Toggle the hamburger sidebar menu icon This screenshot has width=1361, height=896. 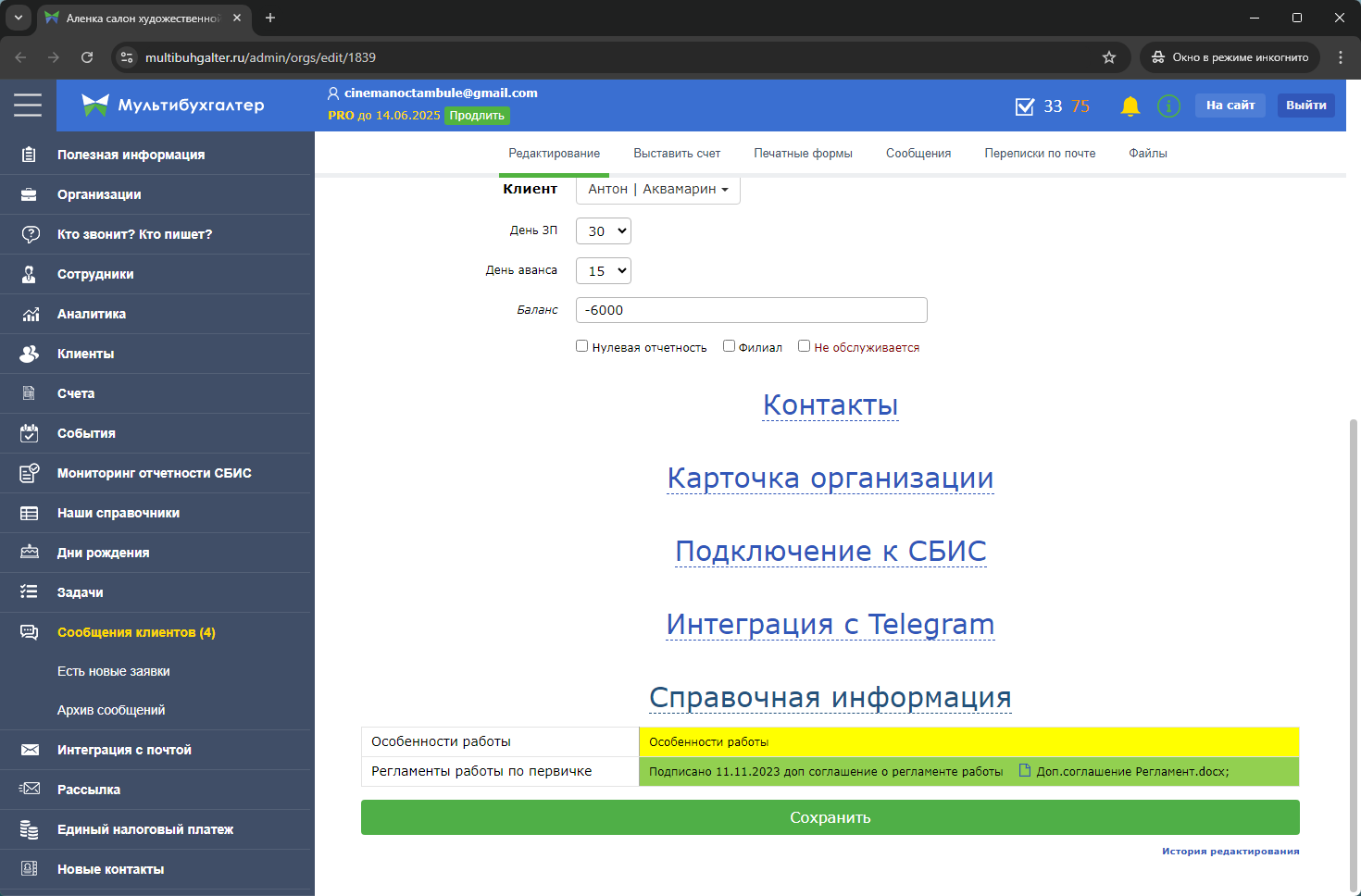pos(28,106)
